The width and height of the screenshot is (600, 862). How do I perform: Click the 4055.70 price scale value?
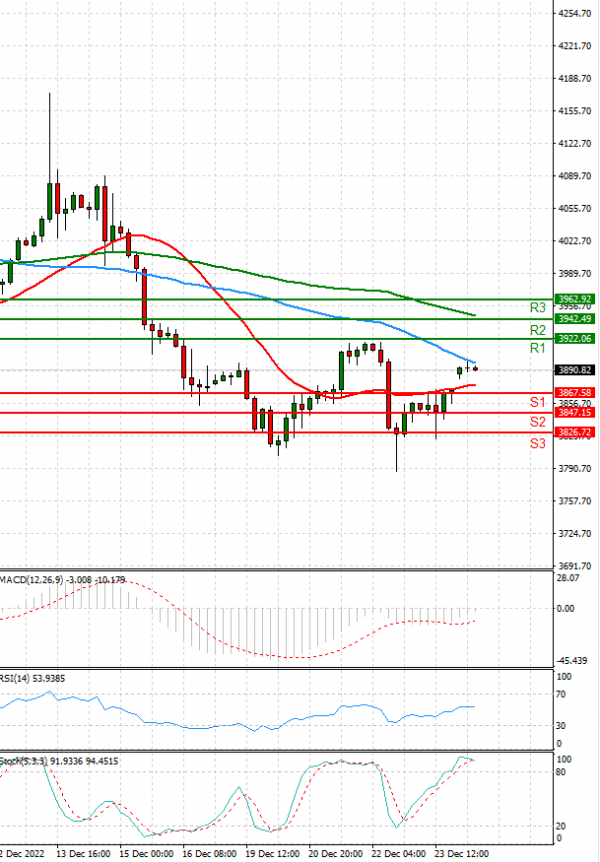click(x=574, y=208)
